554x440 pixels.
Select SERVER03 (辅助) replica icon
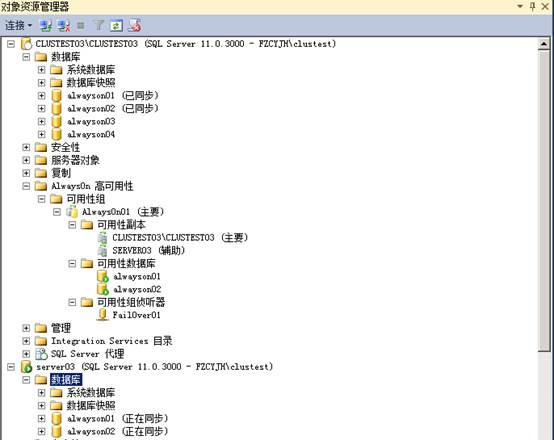click(x=102, y=251)
